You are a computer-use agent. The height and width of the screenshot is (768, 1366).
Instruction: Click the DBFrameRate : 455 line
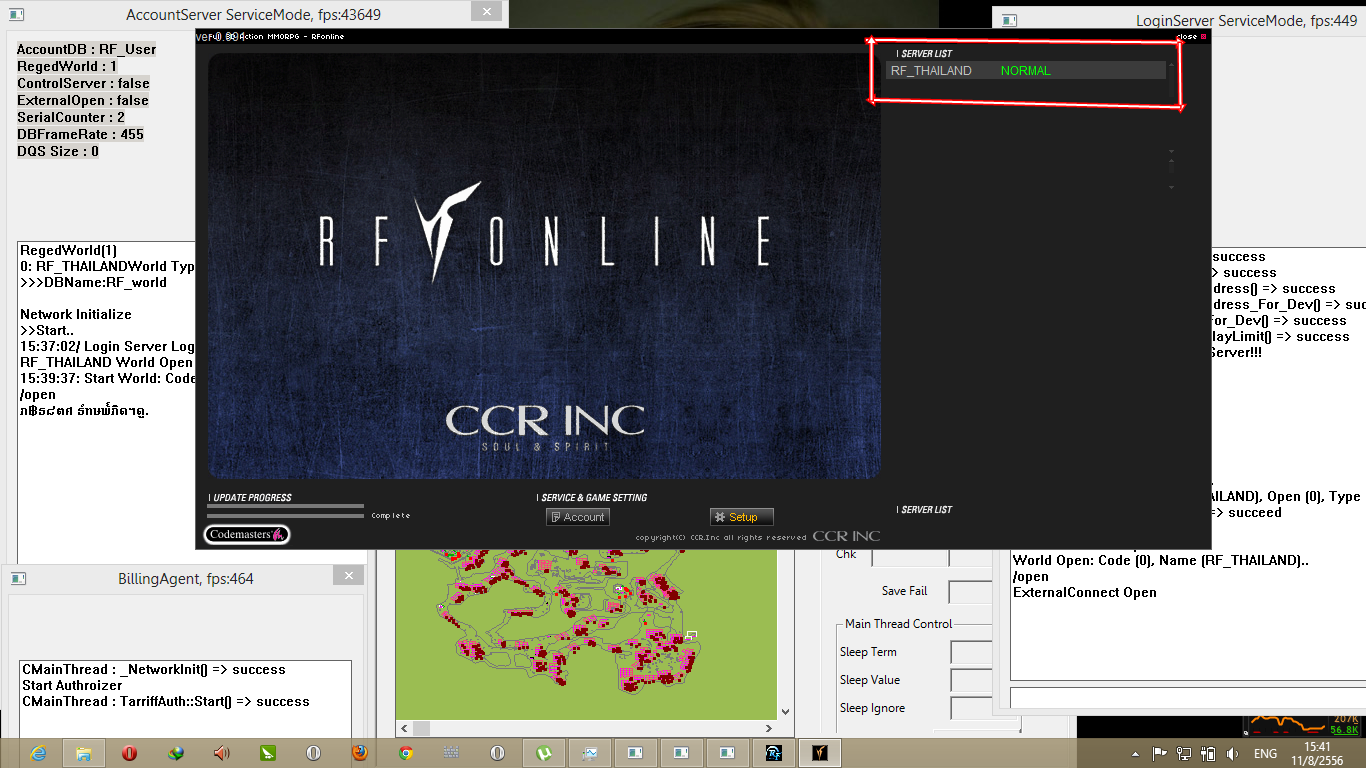click(80, 134)
